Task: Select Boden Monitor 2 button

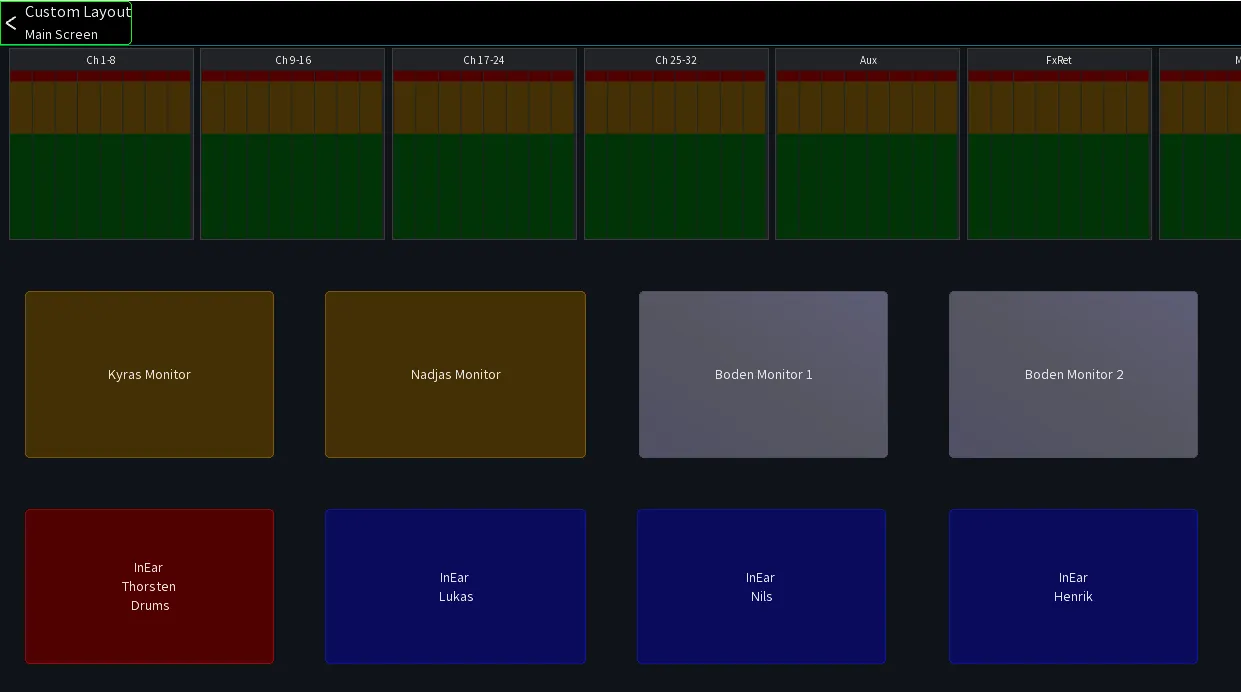Action: click(1073, 374)
